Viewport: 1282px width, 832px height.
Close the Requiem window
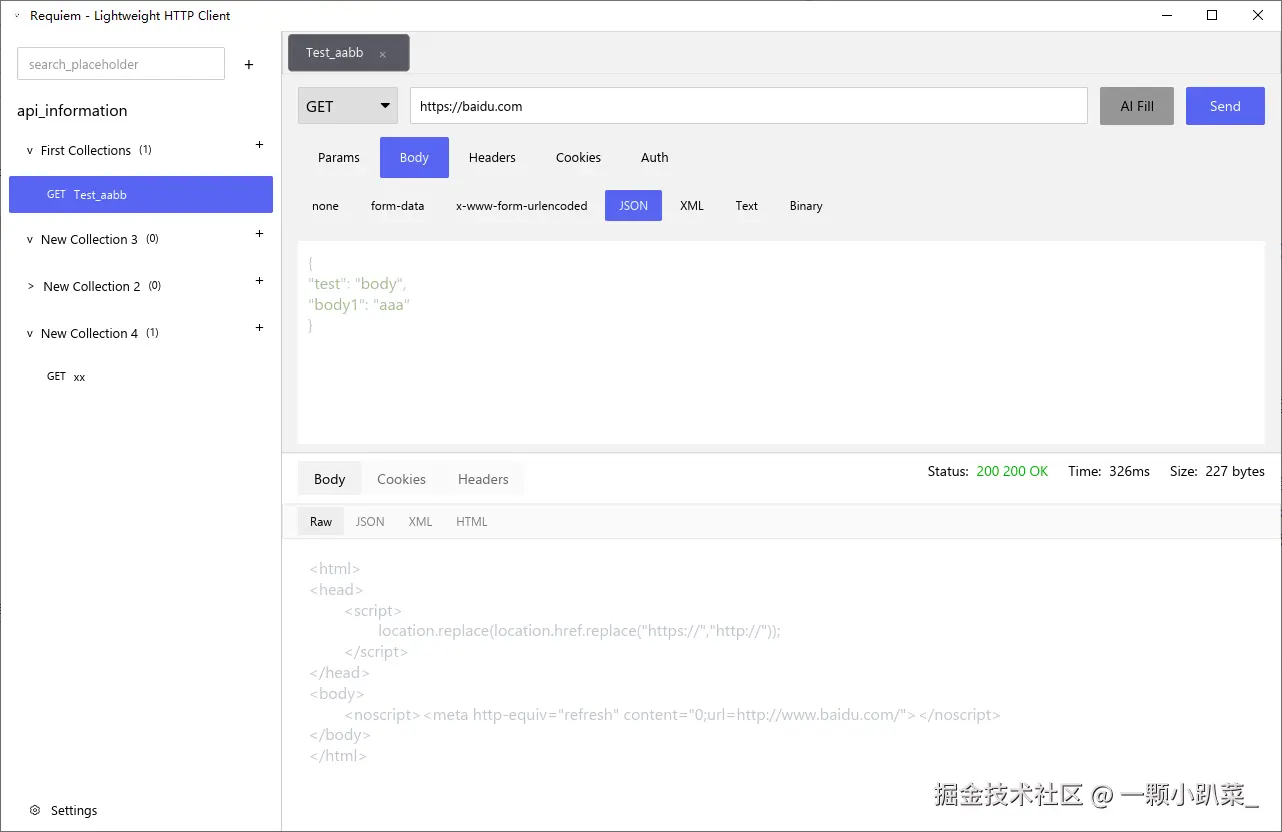pyautogui.click(x=1258, y=15)
